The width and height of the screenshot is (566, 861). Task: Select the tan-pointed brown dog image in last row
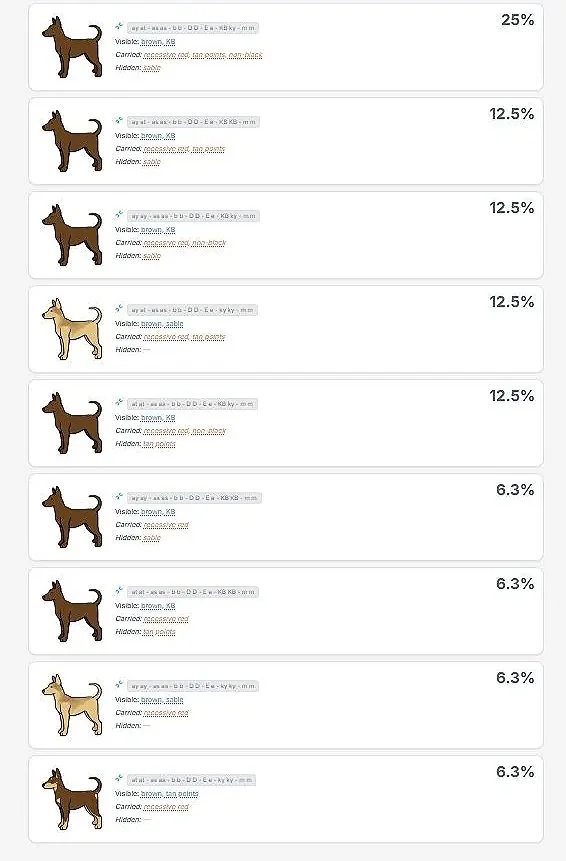pyautogui.click(x=72, y=800)
